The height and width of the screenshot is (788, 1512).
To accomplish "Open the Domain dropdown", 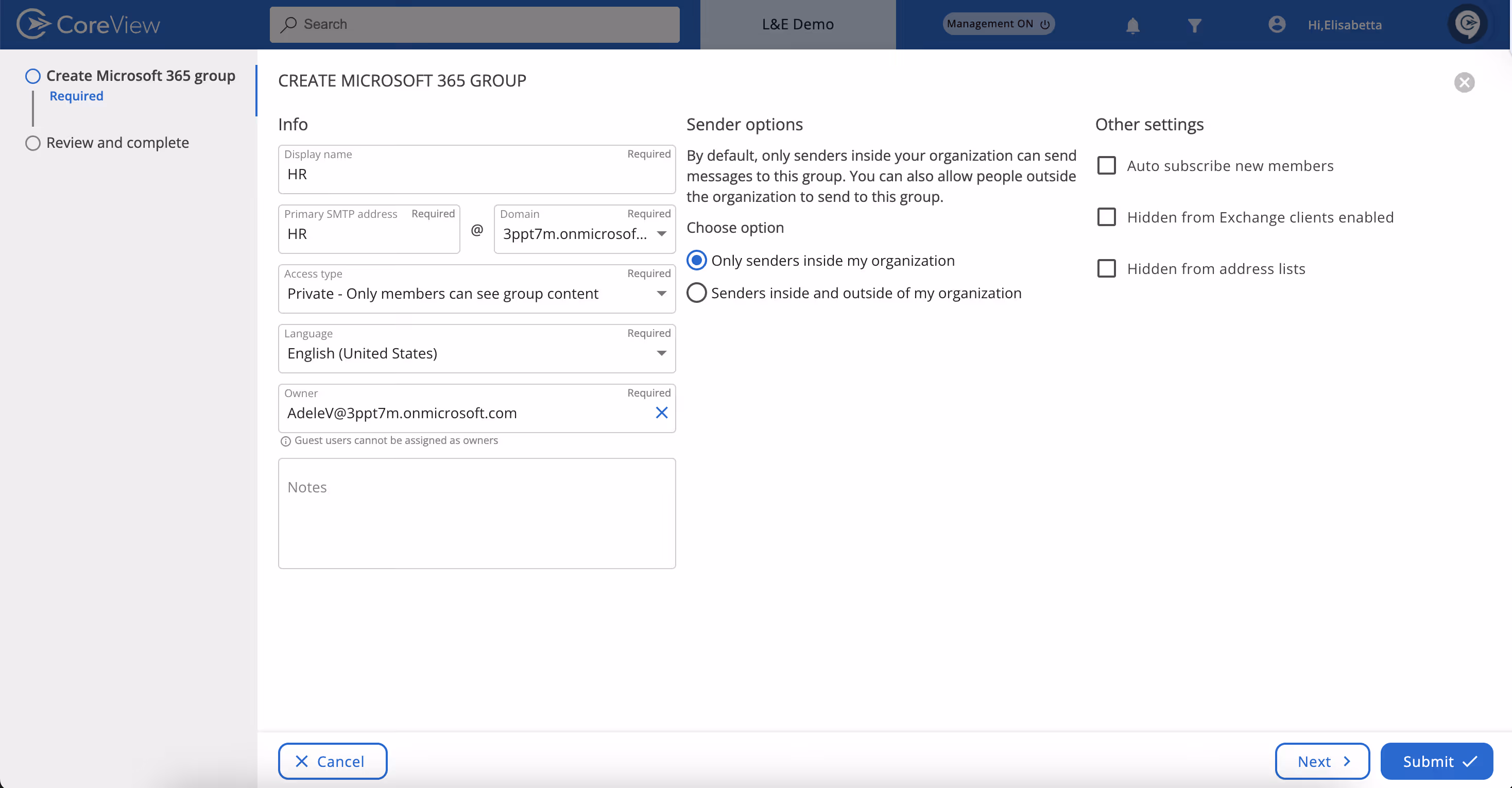I will coord(661,233).
